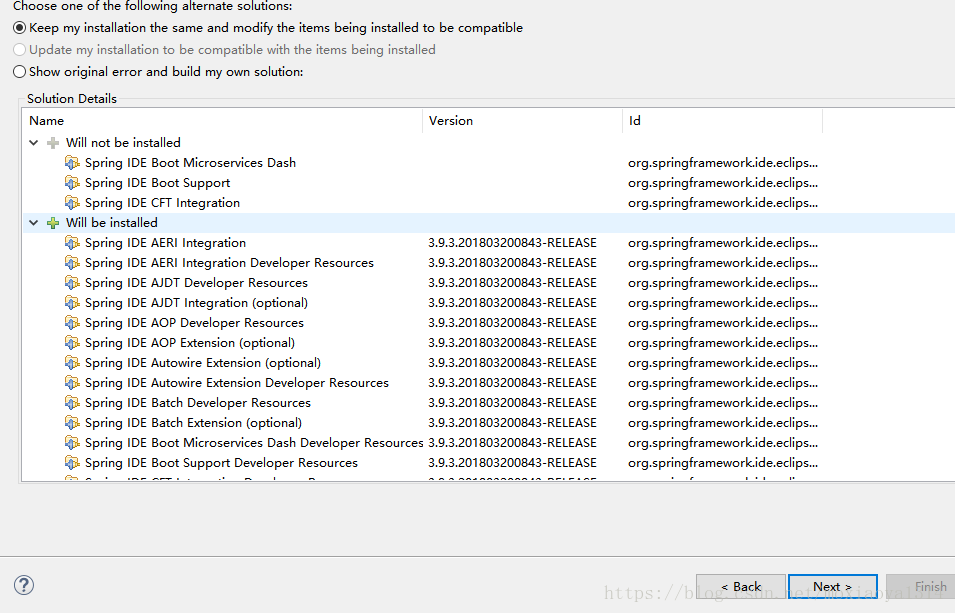This screenshot has height=613, width=955.
Task: Select 'Spring IDE AOP Extension (optional)' text
Action: click(189, 343)
